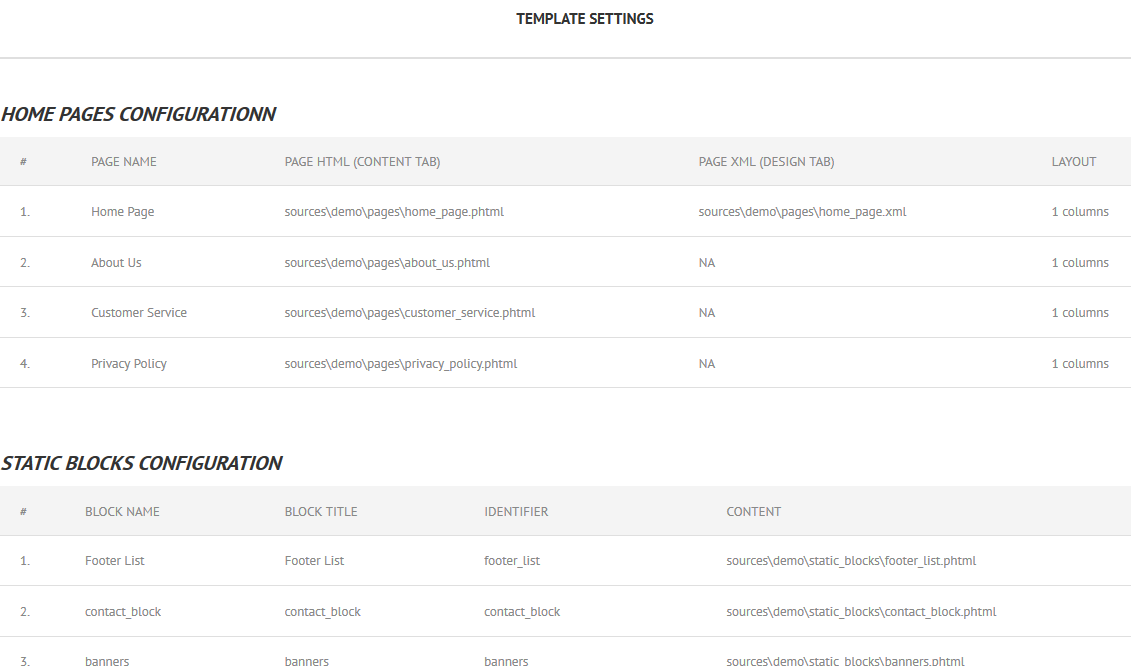Select the About Us name cell
Viewport: 1131px width, 666px height.
pyautogui.click(x=116, y=263)
